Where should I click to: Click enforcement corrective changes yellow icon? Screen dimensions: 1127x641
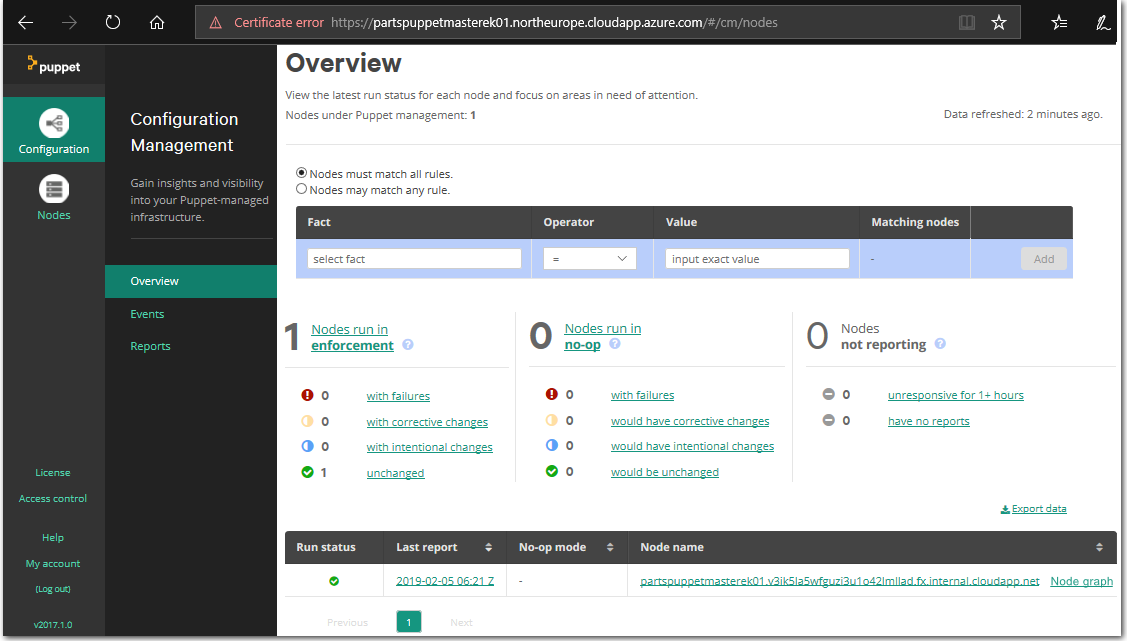(308, 421)
